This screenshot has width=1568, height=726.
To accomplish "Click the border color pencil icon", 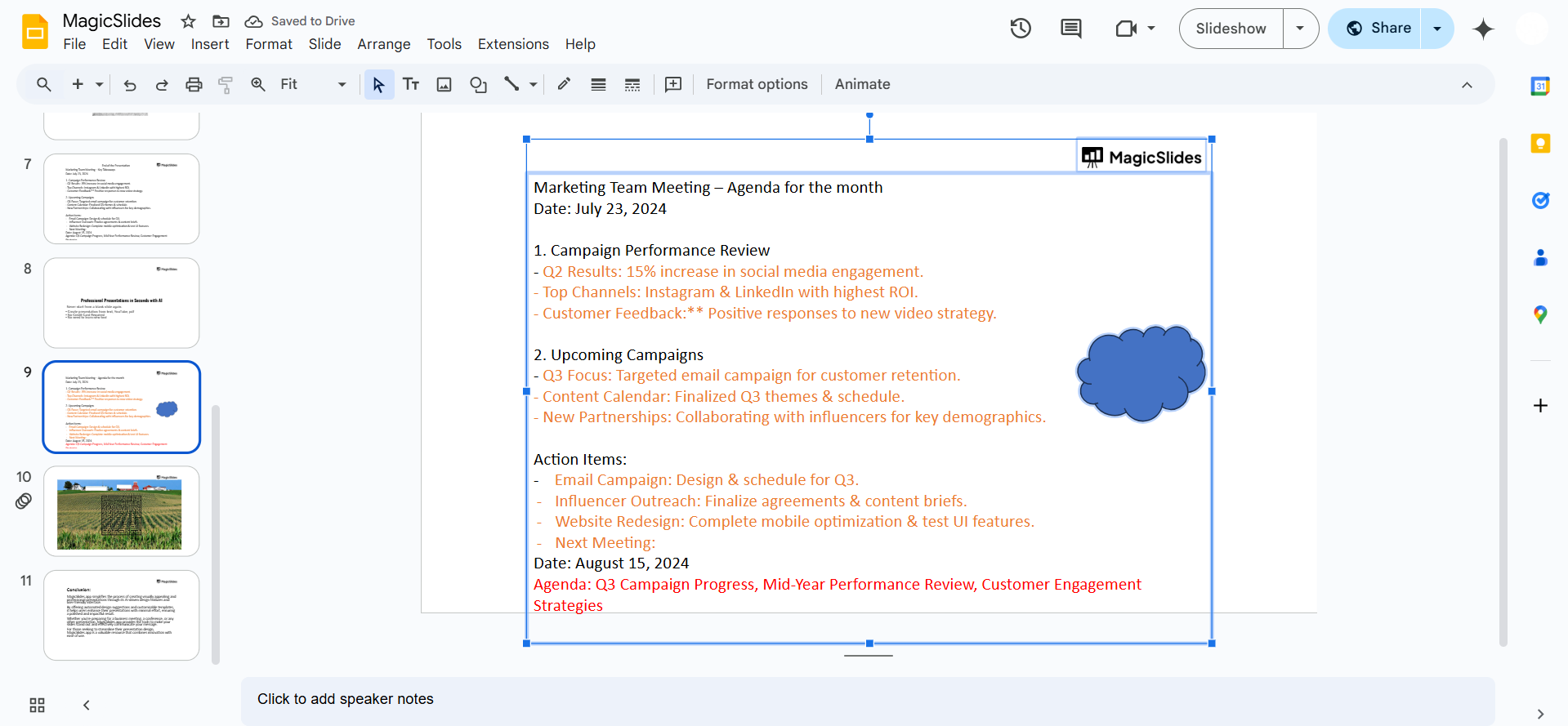I will point(564,85).
